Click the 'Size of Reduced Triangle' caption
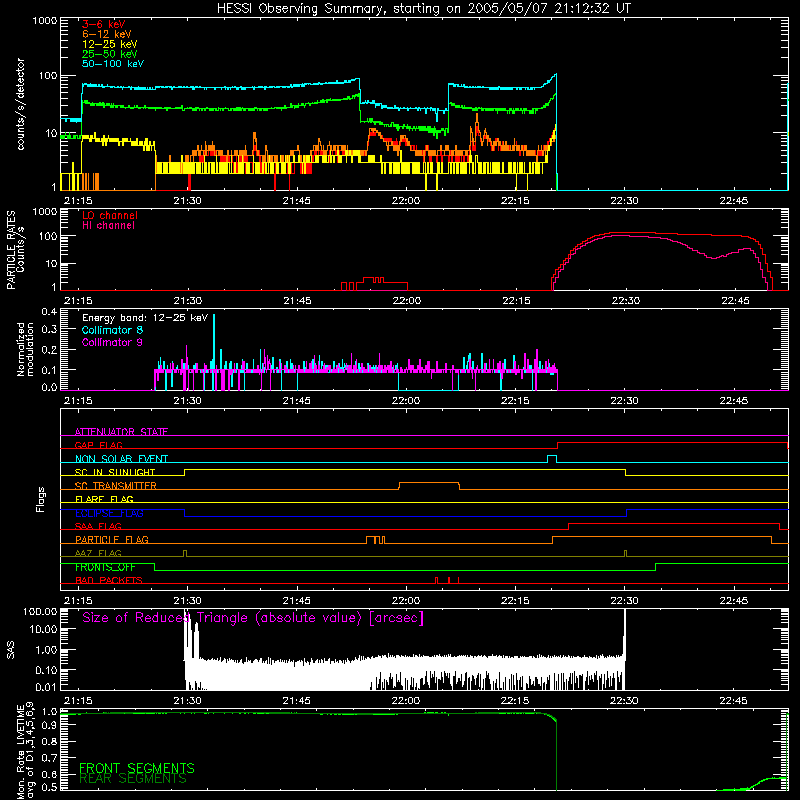 [253, 618]
